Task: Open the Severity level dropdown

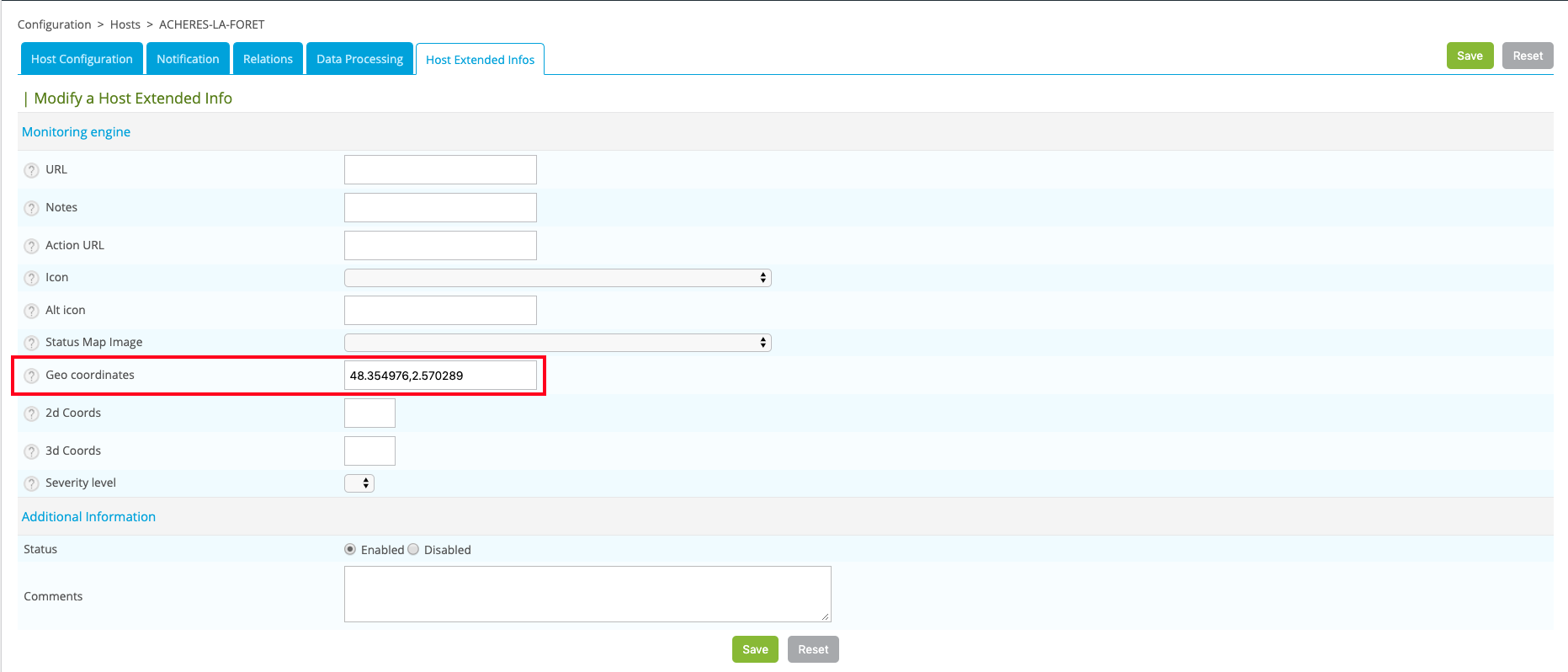Action: click(359, 483)
